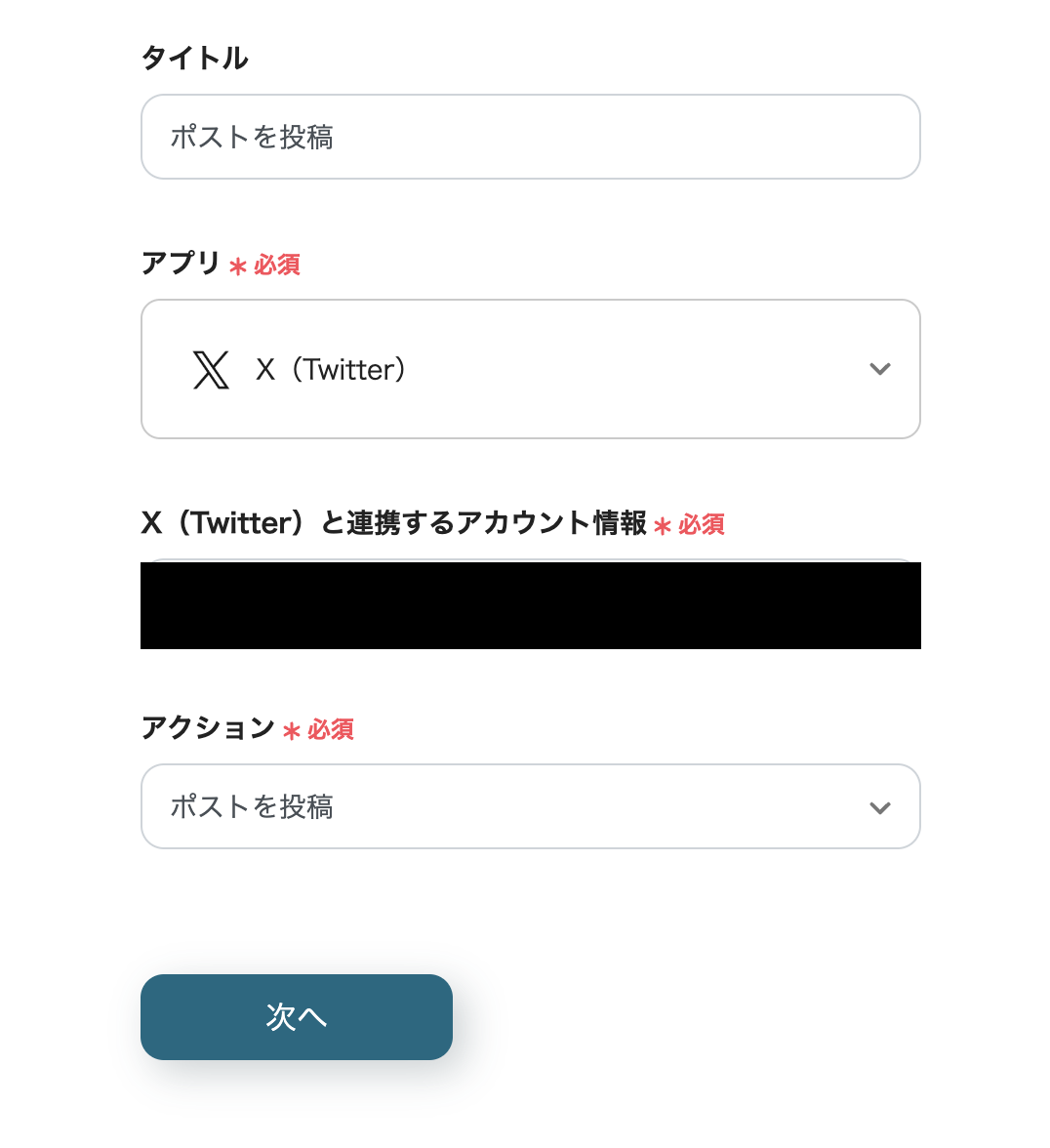Click the chevron icon on the アクション selector
The width and height of the screenshot is (1050, 1148).
(879, 806)
